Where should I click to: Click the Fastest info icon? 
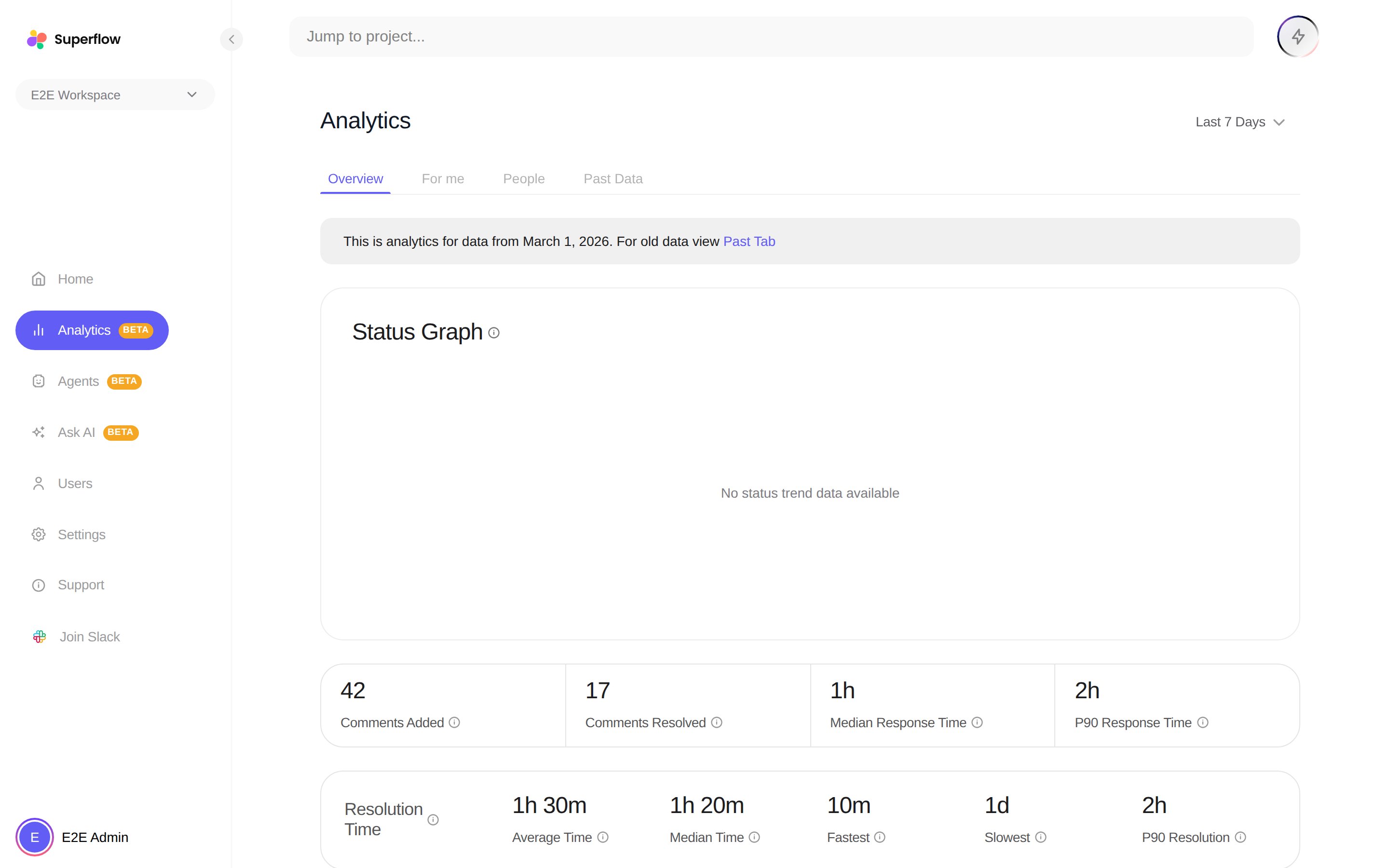(x=879, y=837)
